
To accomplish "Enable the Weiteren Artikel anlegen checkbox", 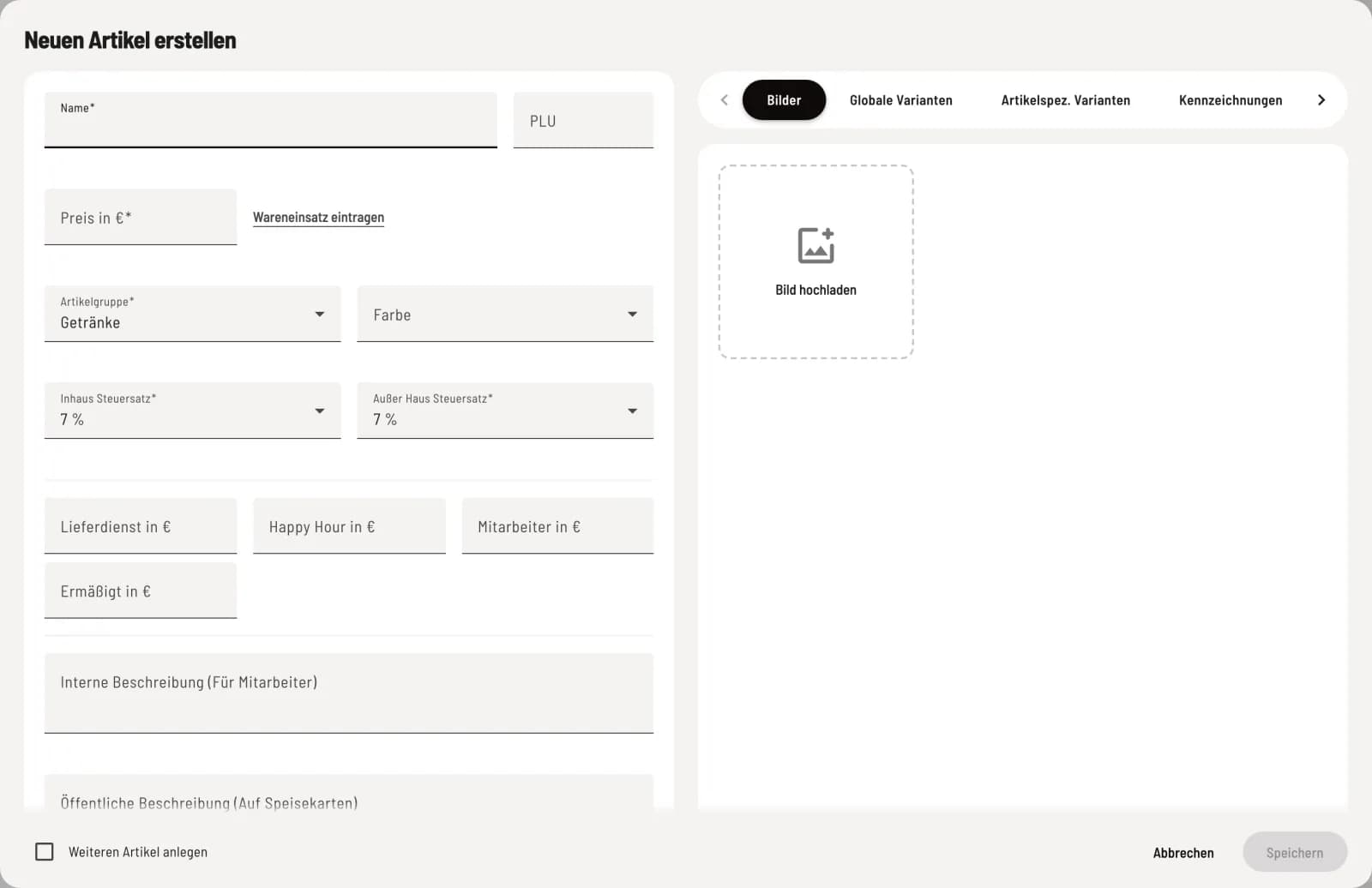I will point(45,851).
